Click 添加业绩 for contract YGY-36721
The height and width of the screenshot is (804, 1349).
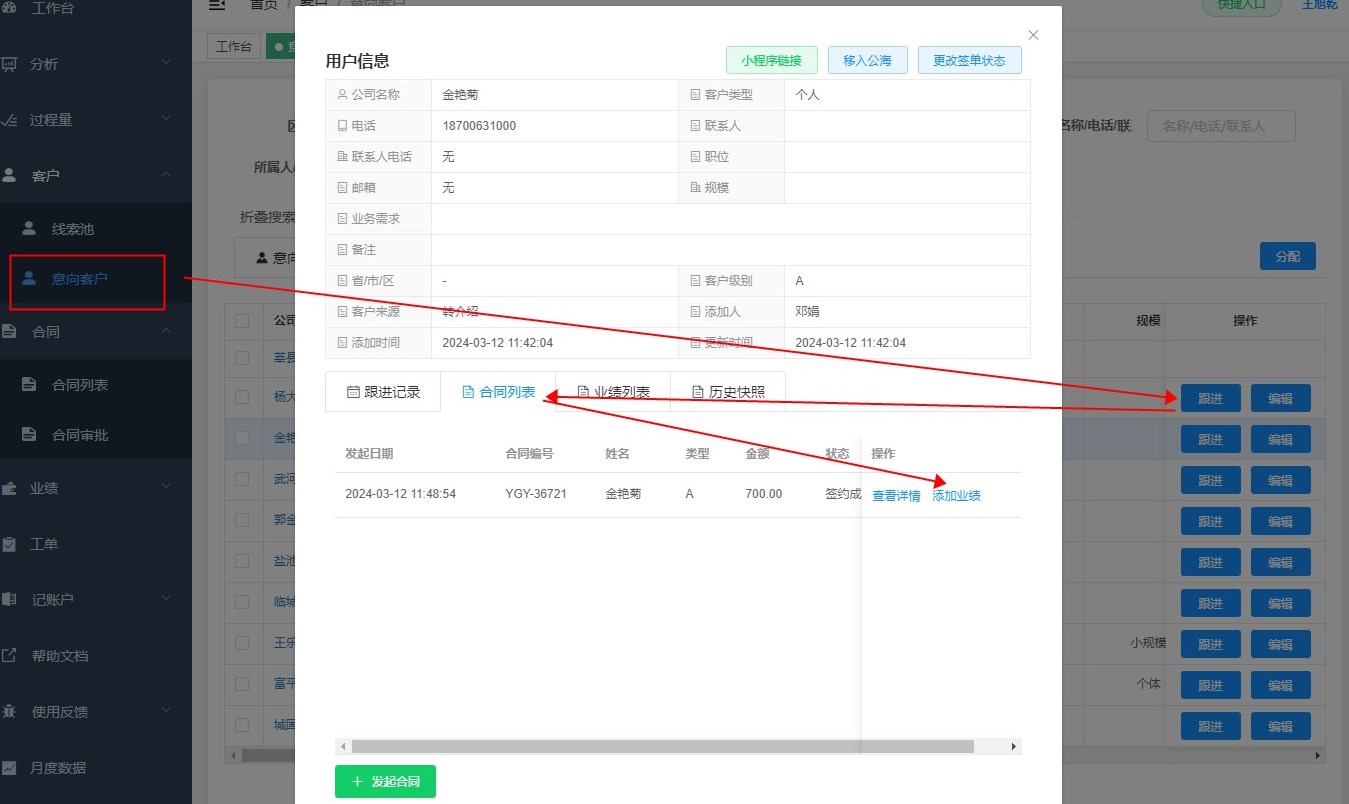tap(957, 496)
